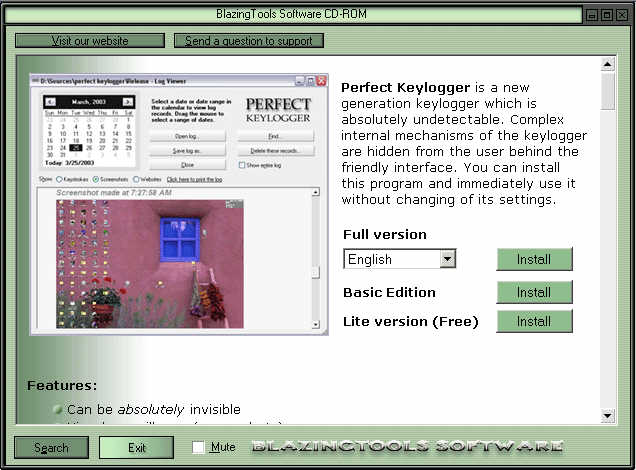Click the scroll down arrow of content pane

coord(607,415)
